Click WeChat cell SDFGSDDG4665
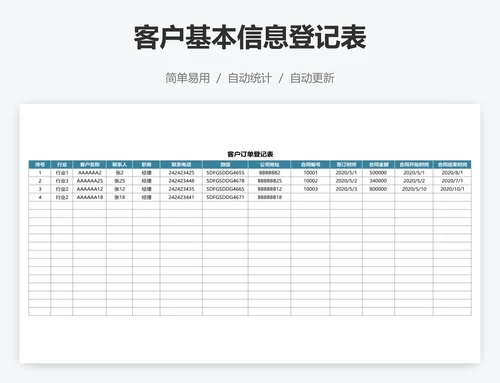 click(x=225, y=189)
